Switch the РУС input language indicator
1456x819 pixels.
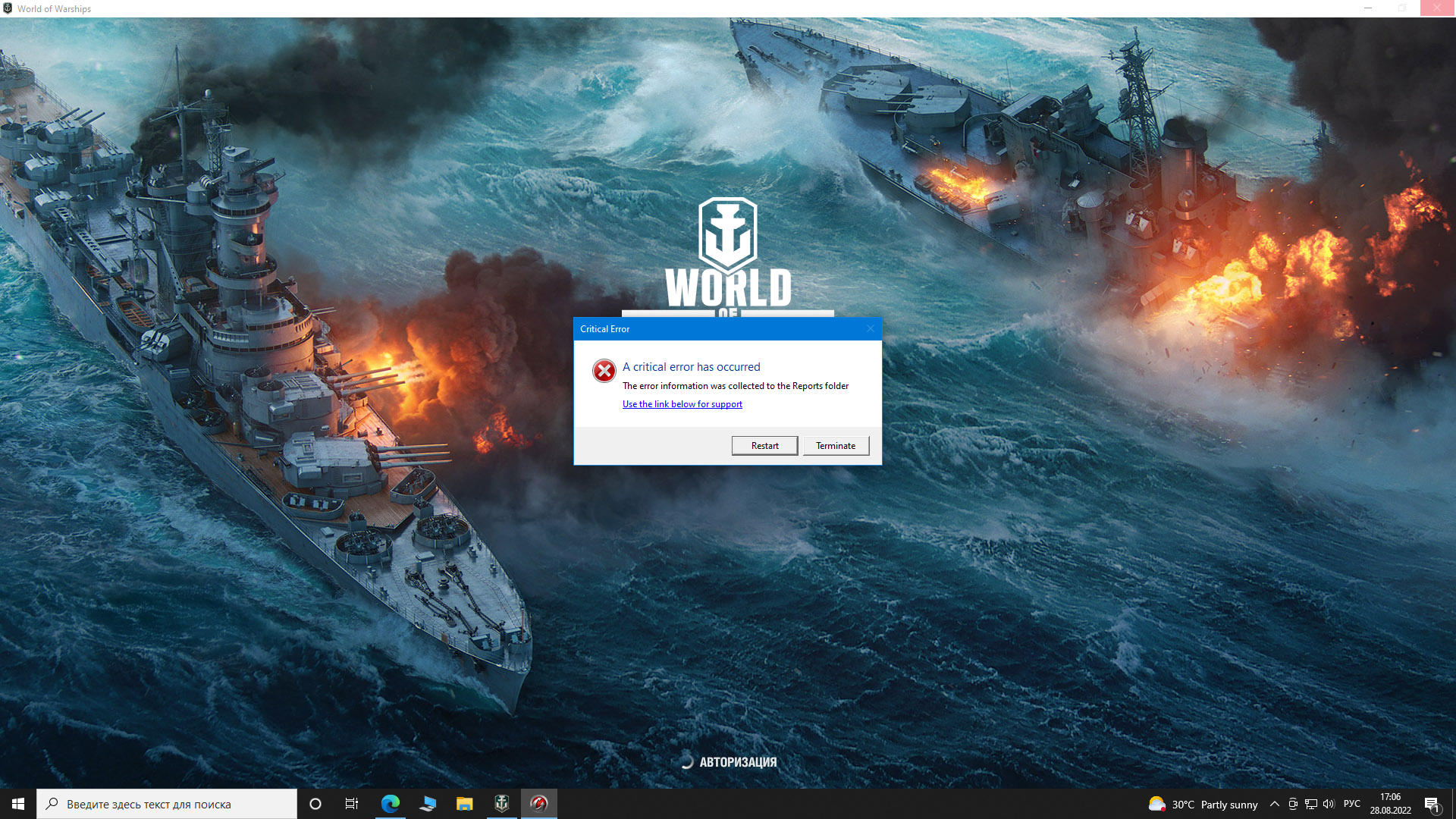pos(1352,804)
